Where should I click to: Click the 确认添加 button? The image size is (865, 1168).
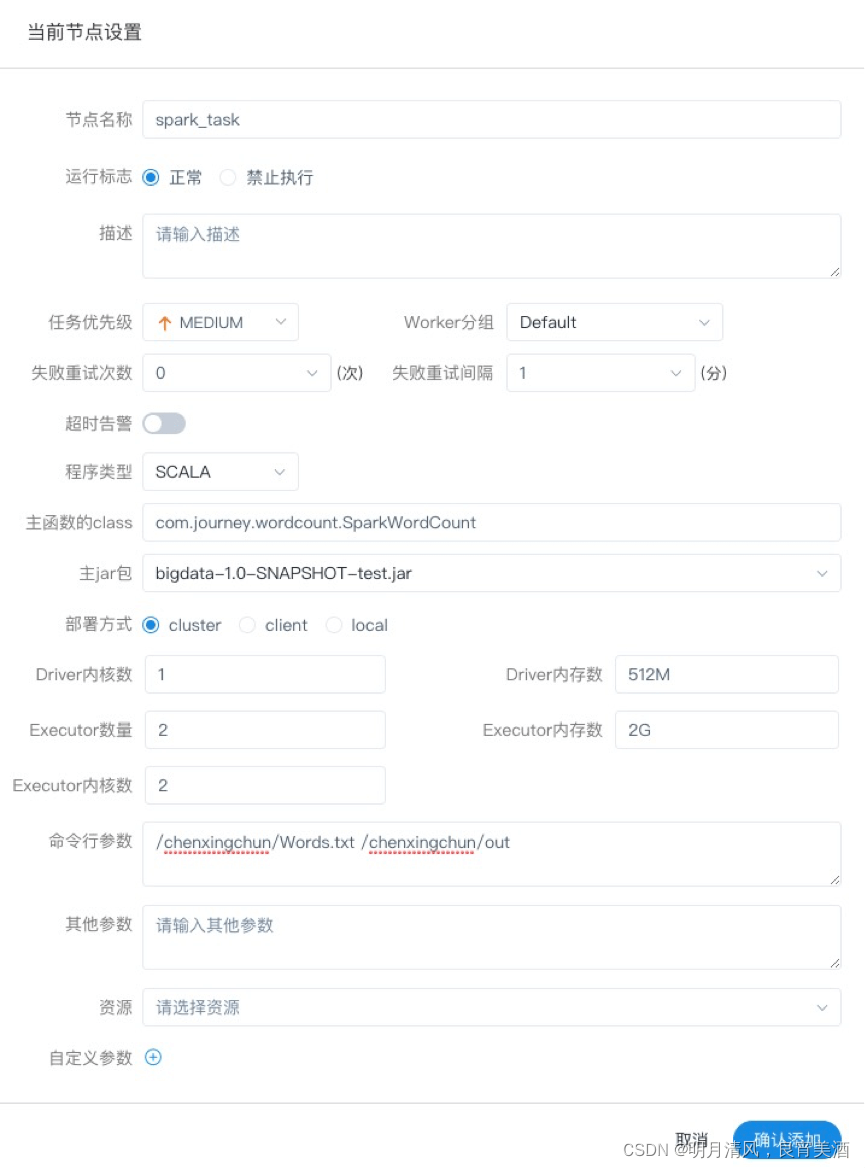[x=788, y=1140]
